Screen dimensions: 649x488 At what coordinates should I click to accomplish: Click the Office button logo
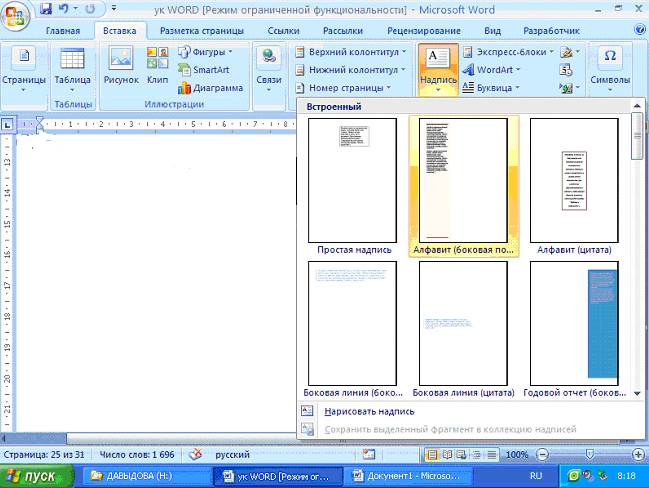16,12
